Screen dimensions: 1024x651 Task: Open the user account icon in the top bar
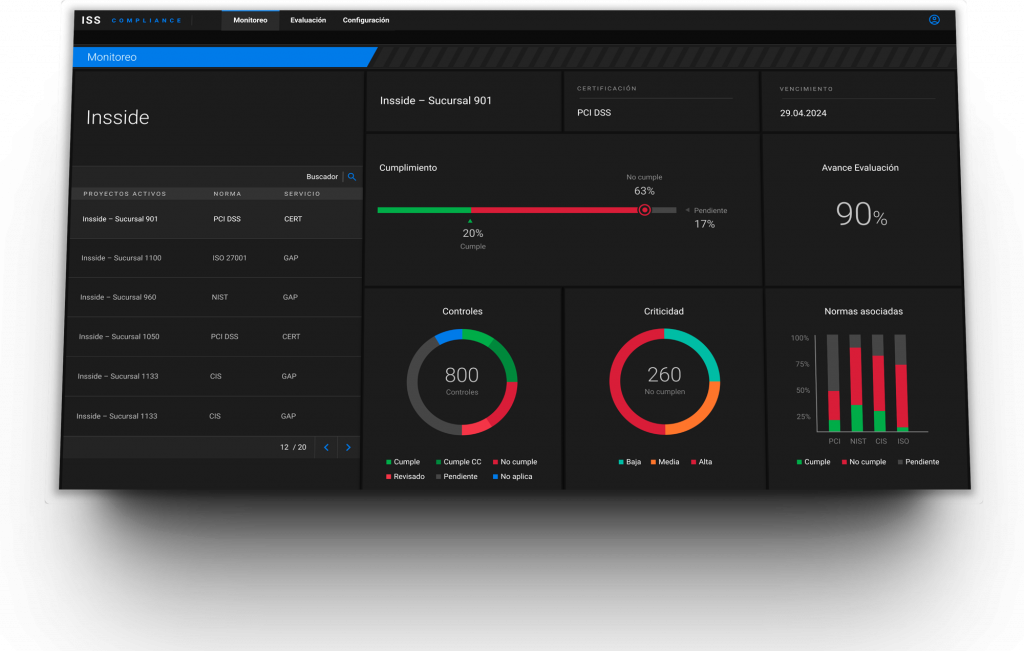[x=934, y=19]
